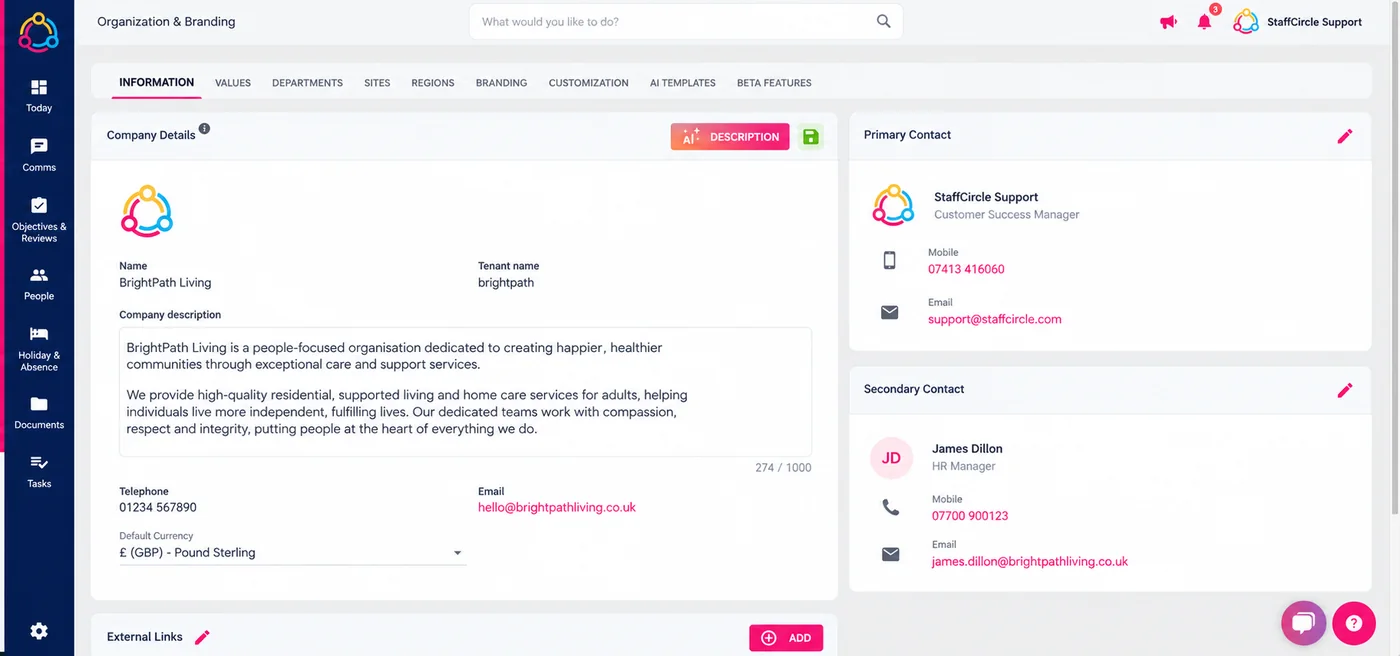Edit the Secondary Contact pencil icon
1400x656 pixels.
[1345, 390]
